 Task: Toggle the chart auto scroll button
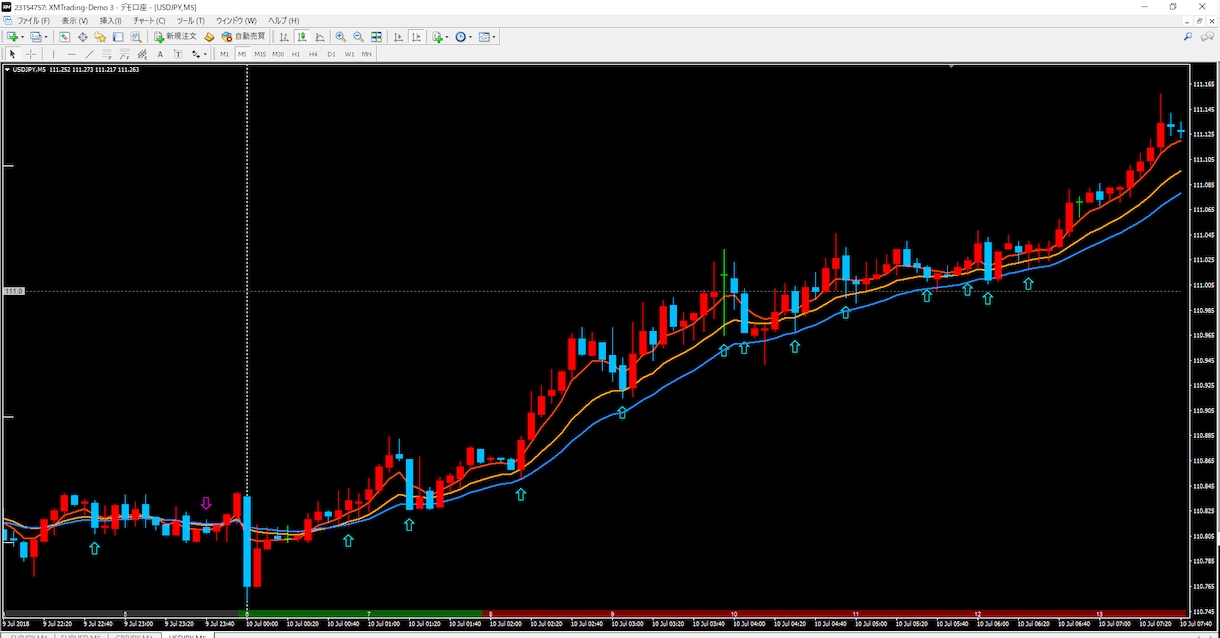click(x=398, y=37)
